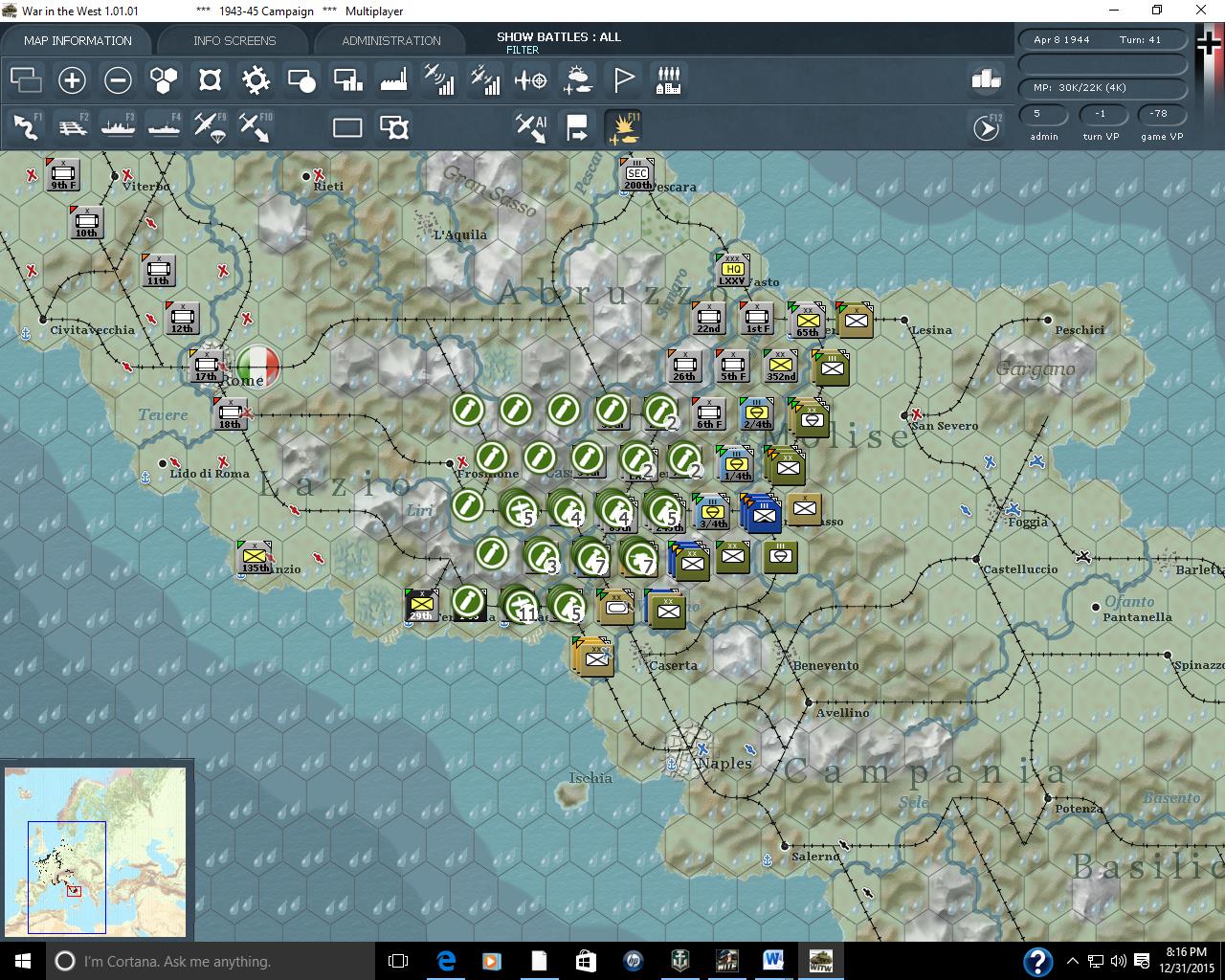
Task: Select the 135th unit near Anzio
Action: (x=255, y=557)
